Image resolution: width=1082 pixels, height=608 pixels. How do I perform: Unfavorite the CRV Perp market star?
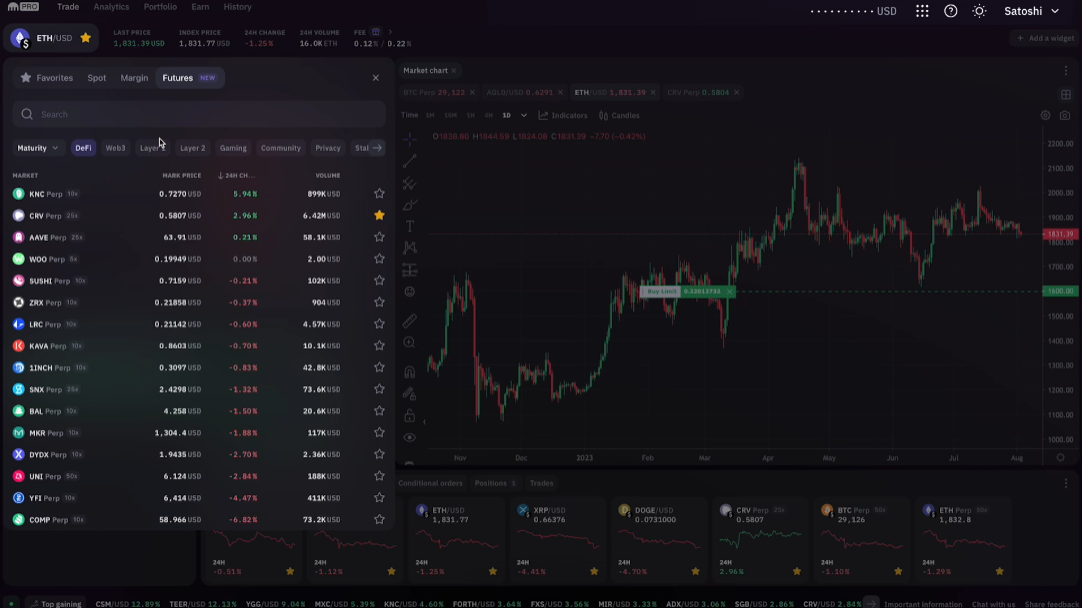point(379,215)
